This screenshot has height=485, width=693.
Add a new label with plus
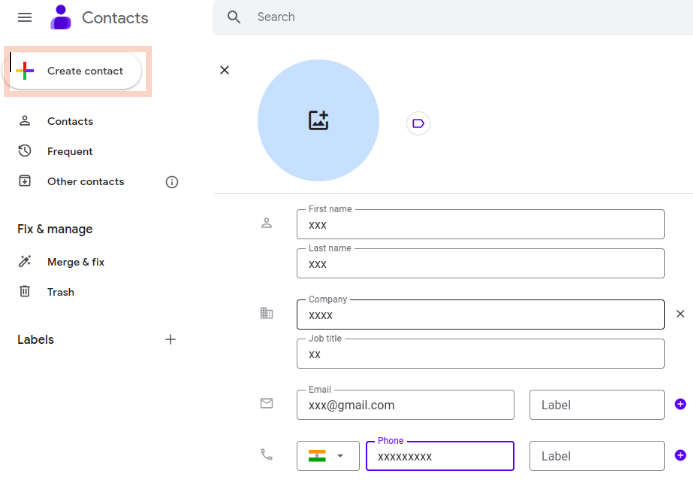pyautogui.click(x=170, y=340)
